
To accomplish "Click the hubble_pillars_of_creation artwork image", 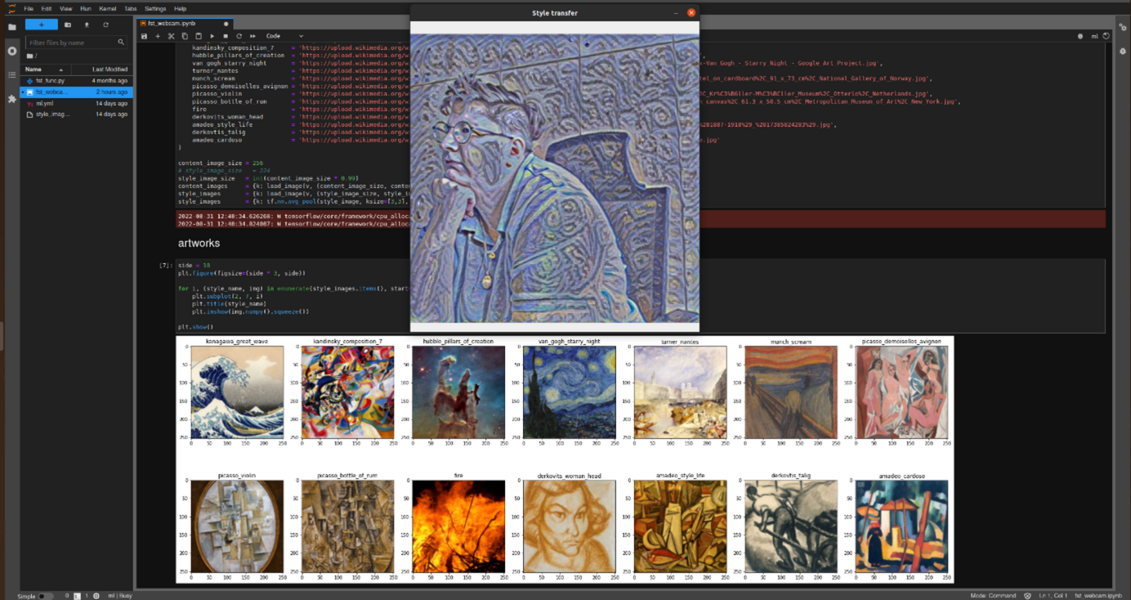I will pyautogui.click(x=459, y=392).
